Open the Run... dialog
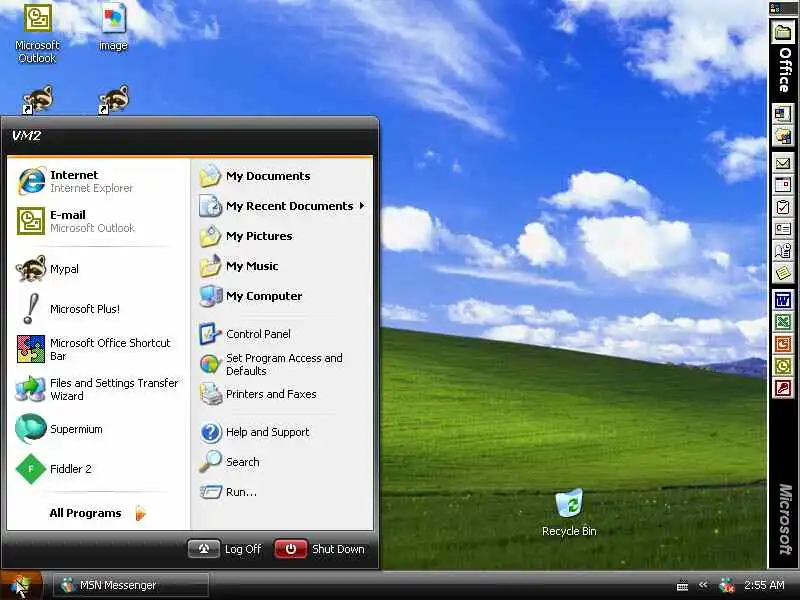 click(282, 492)
